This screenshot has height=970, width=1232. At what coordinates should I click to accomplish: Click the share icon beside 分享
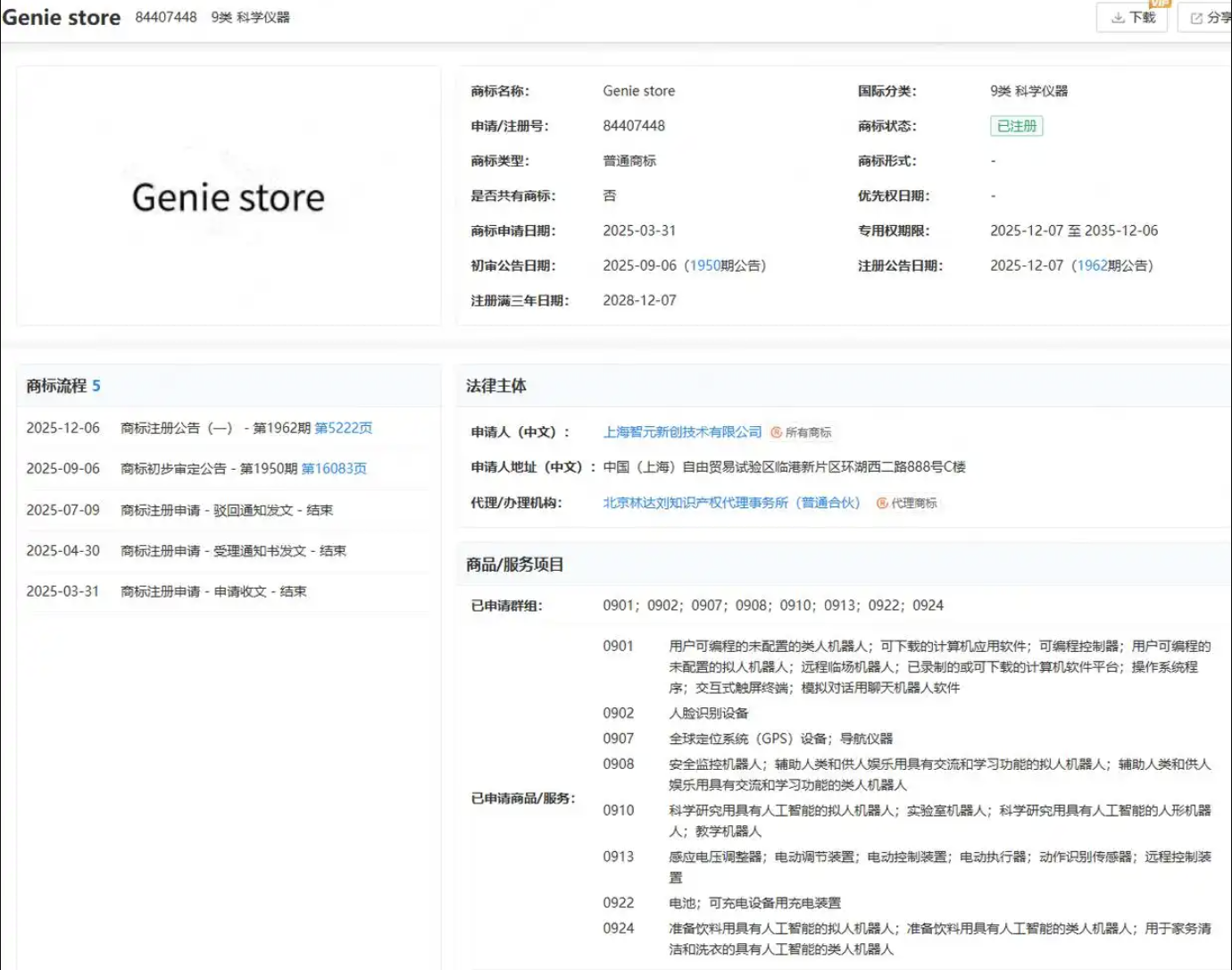coord(1196,17)
